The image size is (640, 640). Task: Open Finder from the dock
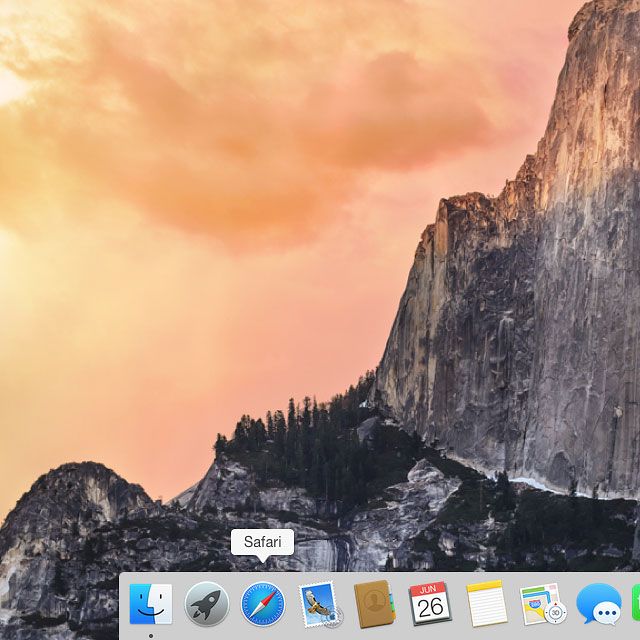(151, 604)
